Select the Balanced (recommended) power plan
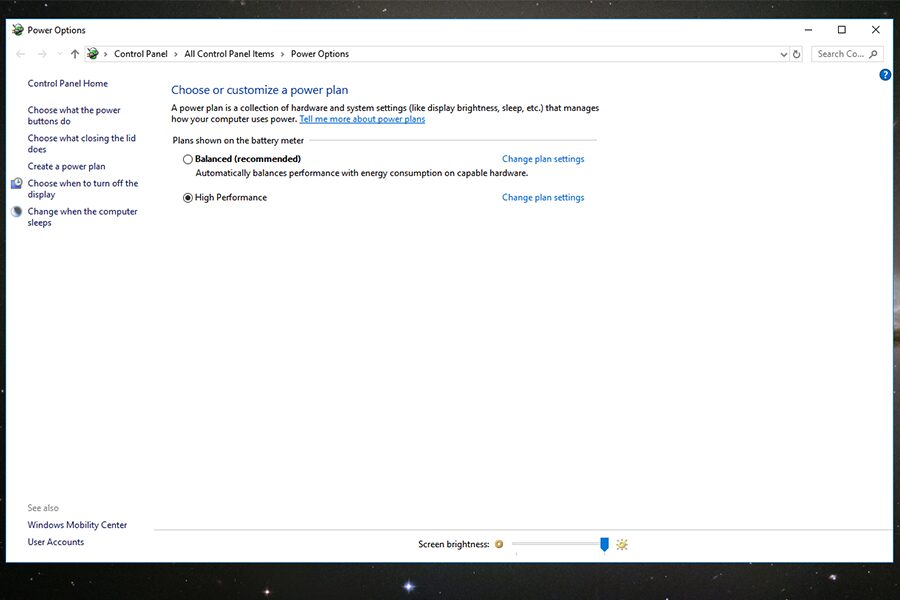Image resolution: width=900 pixels, height=600 pixels. pyautogui.click(x=188, y=159)
